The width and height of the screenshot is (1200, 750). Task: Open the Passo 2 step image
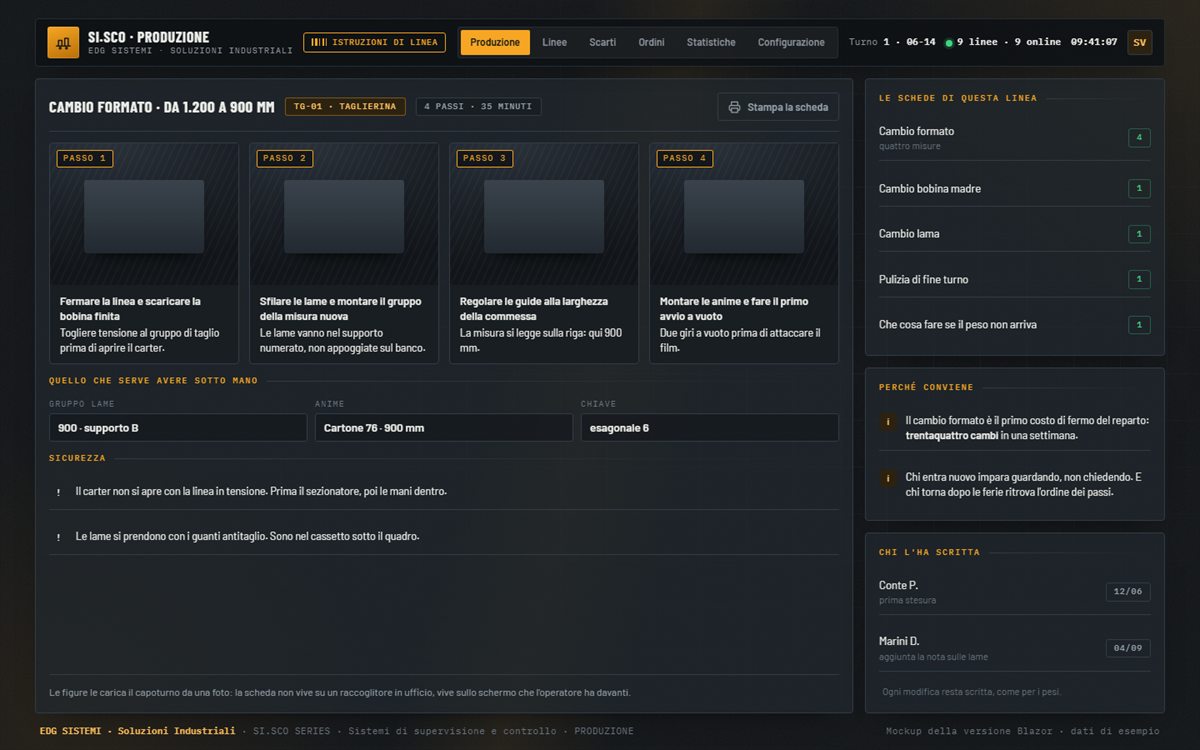pos(344,215)
